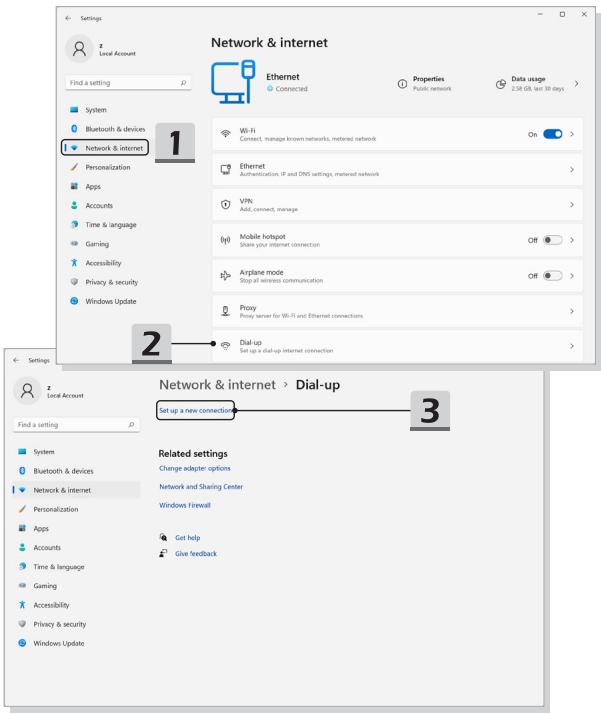Screen dimensions: 601x714
Task: Click back arrow in upper Settings window
Action: pyautogui.click(x=68, y=18)
